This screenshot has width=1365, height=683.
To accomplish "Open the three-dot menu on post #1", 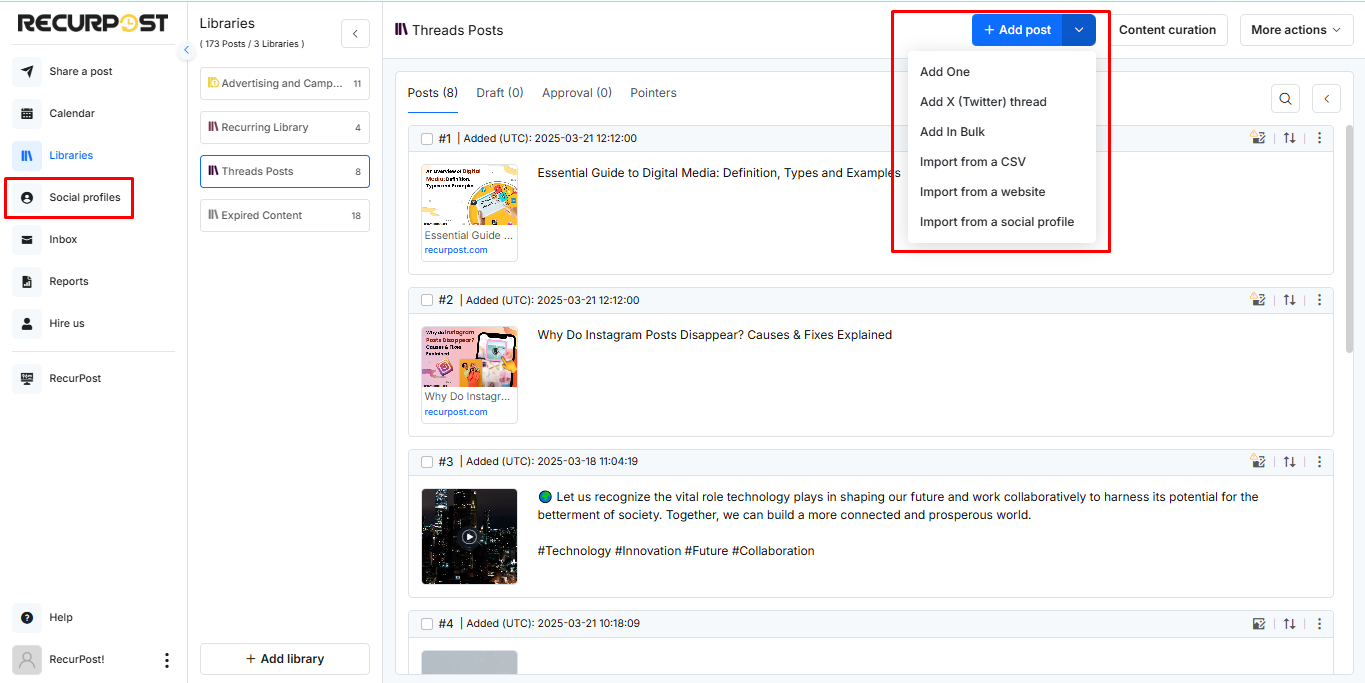I will click(1319, 138).
